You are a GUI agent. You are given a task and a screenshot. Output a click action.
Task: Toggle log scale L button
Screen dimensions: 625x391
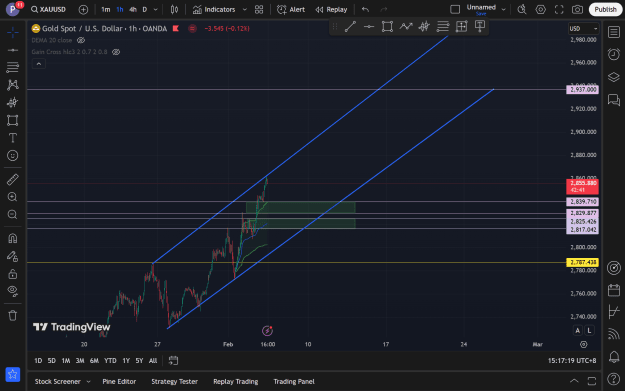(x=589, y=330)
